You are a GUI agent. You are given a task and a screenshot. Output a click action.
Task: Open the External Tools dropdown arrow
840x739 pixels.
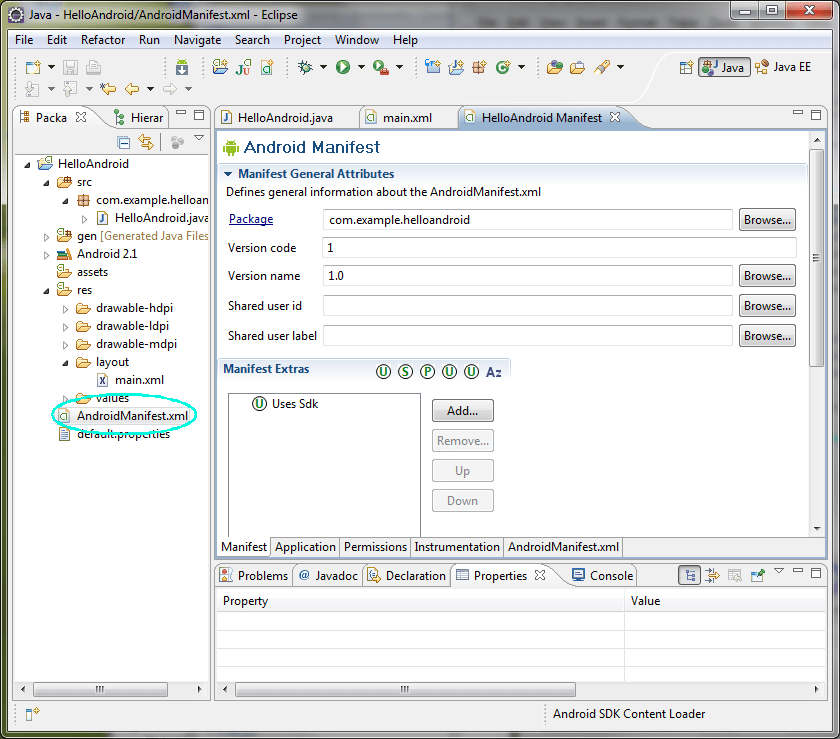[x=400, y=67]
